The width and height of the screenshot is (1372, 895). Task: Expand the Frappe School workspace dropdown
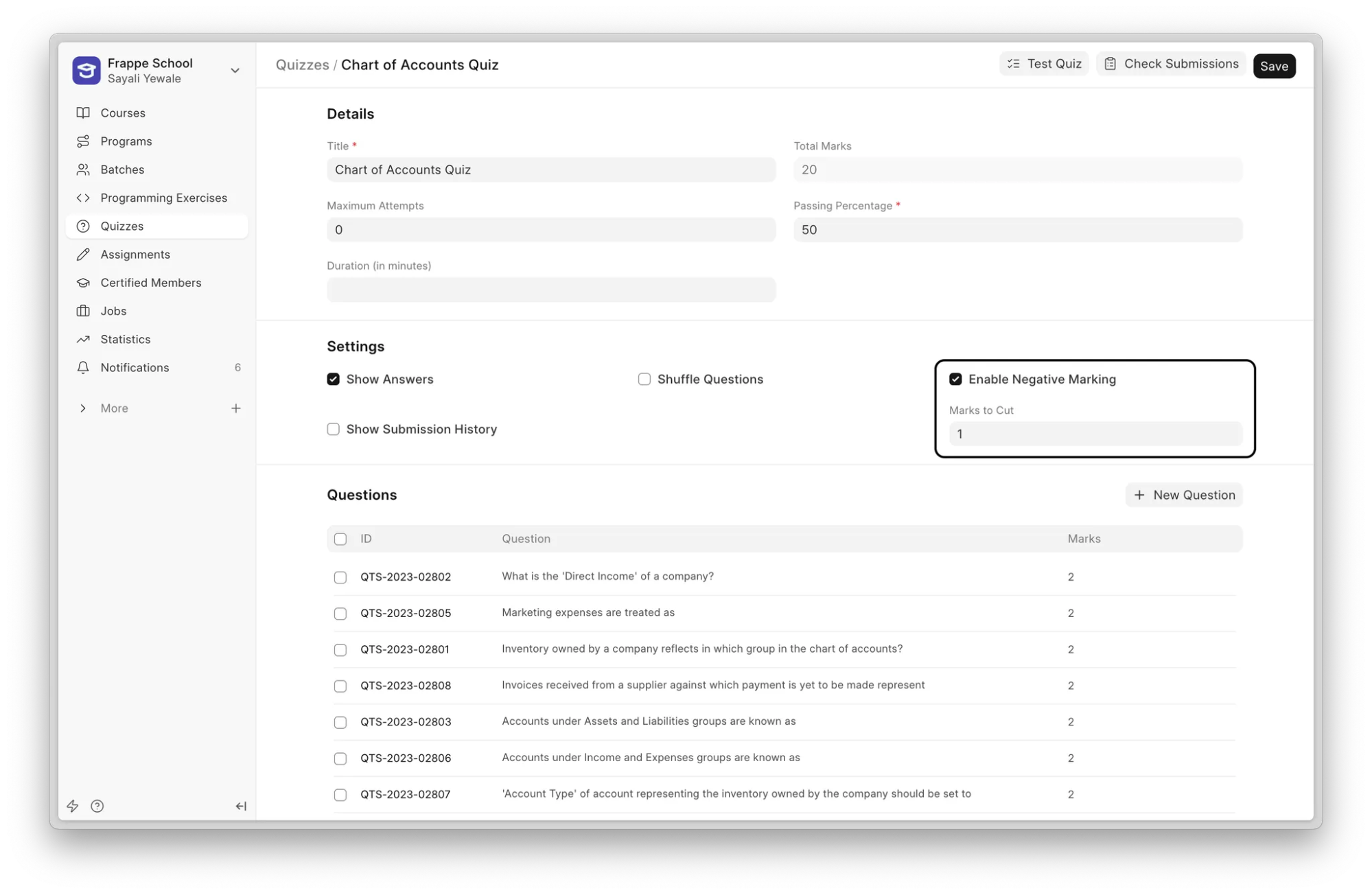[x=235, y=71]
